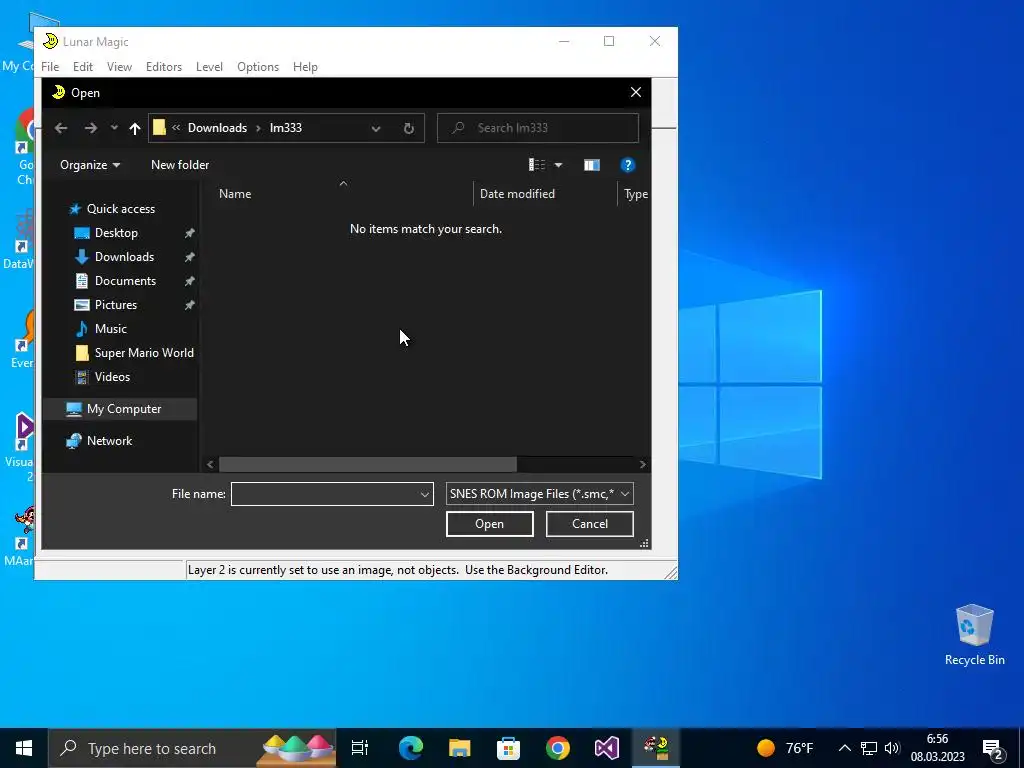Click lm333 in the address breadcrumb
Viewport: 1024px width, 768px height.
[286, 128]
